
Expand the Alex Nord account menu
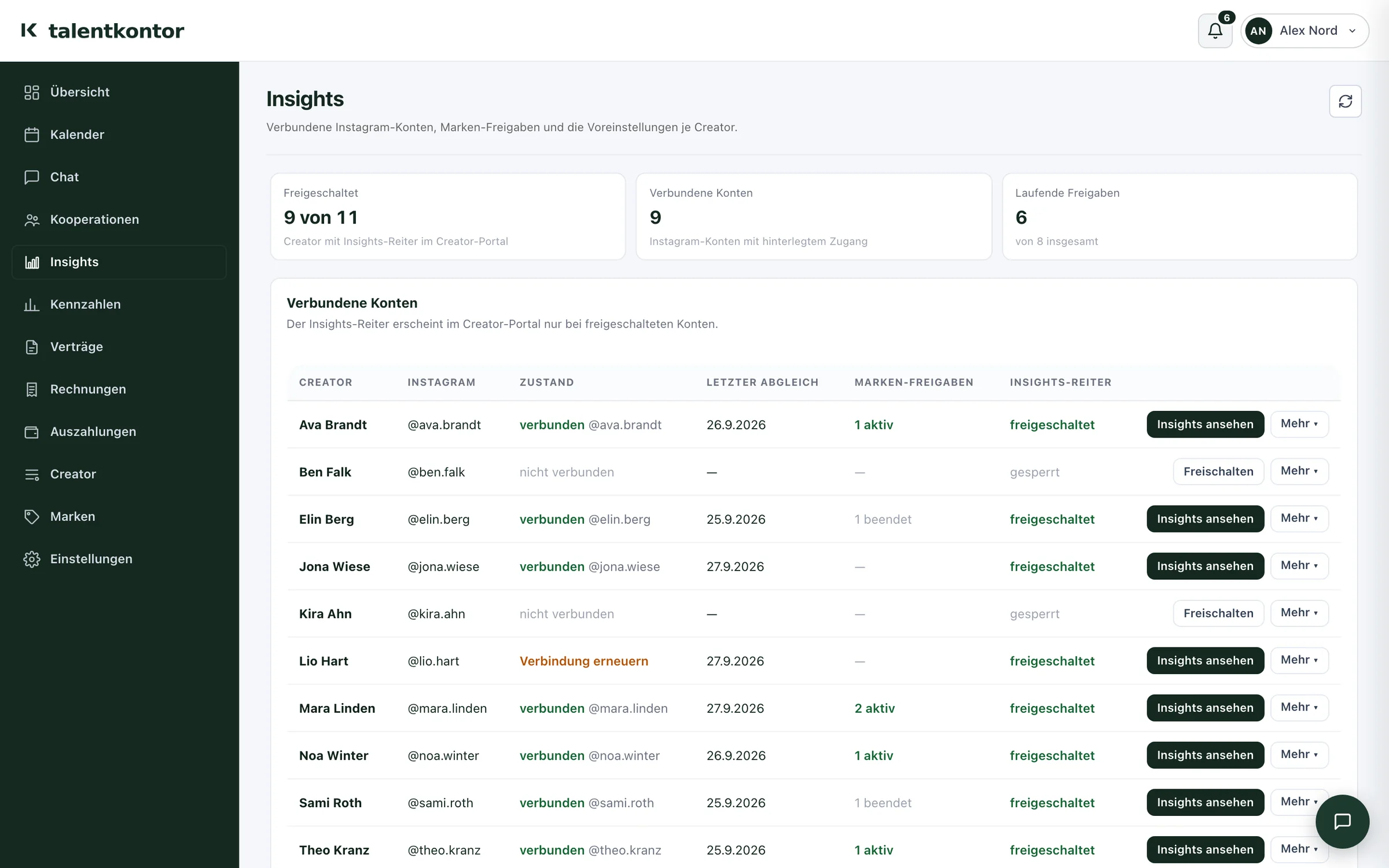point(1305,31)
